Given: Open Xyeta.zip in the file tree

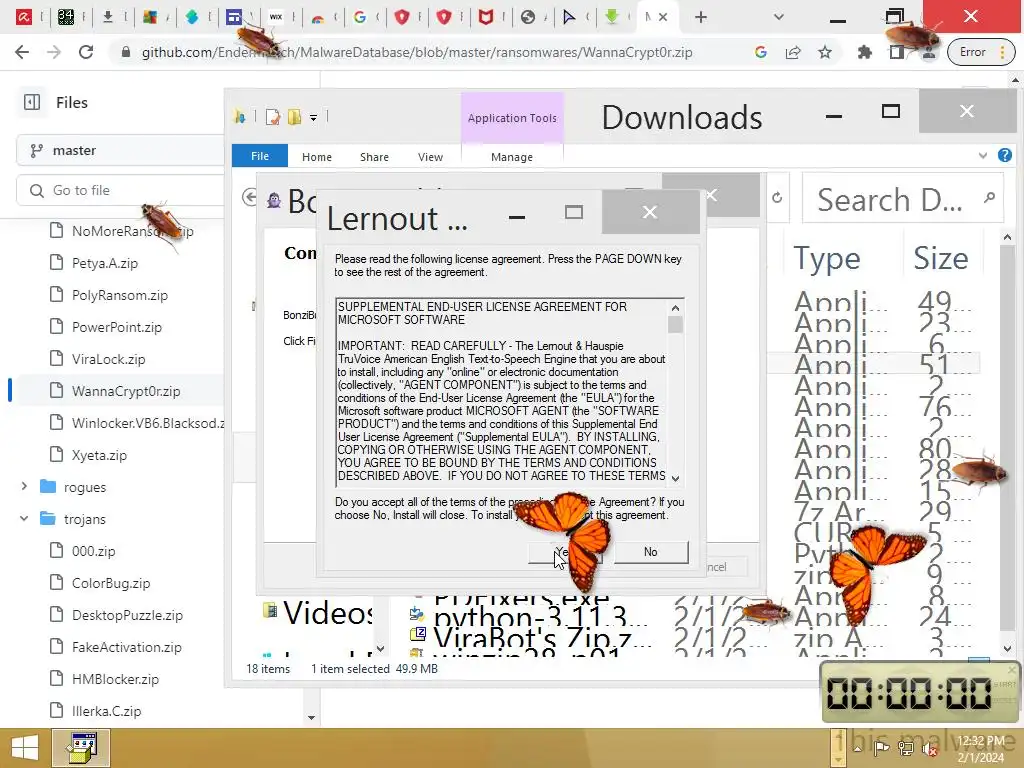Looking at the screenshot, I should coord(99,455).
